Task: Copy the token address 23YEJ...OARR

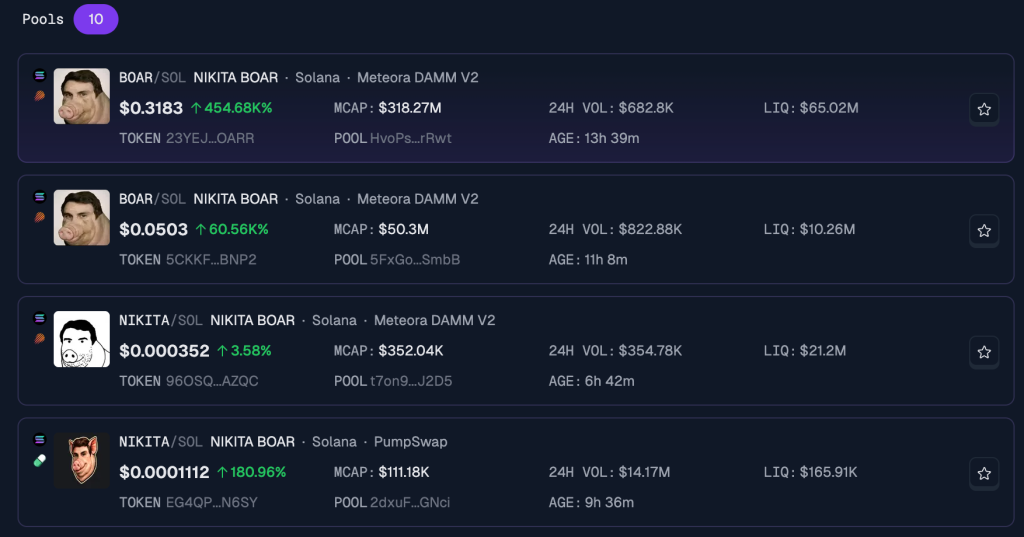Action: (210, 138)
